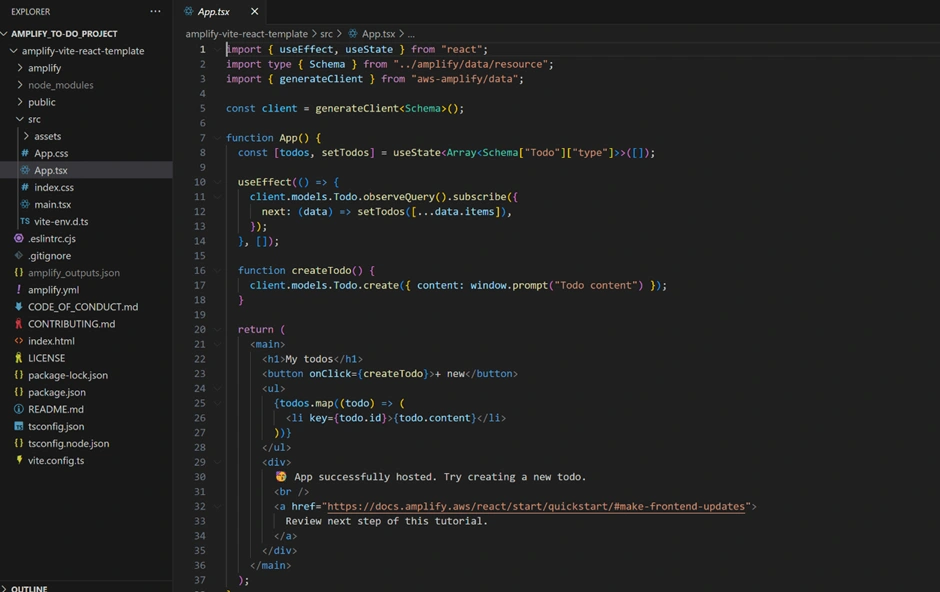Fold the App function at line 7
This screenshot has width=940, height=592.
click(x=217, y=138)
